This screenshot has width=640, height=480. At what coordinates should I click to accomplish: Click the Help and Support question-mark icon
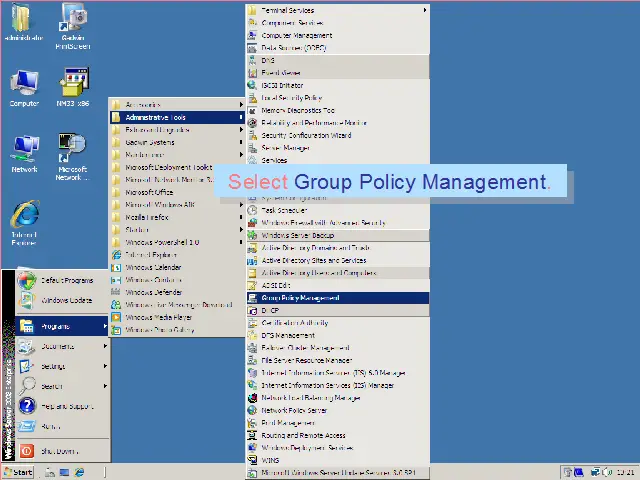tap(27, 406)
